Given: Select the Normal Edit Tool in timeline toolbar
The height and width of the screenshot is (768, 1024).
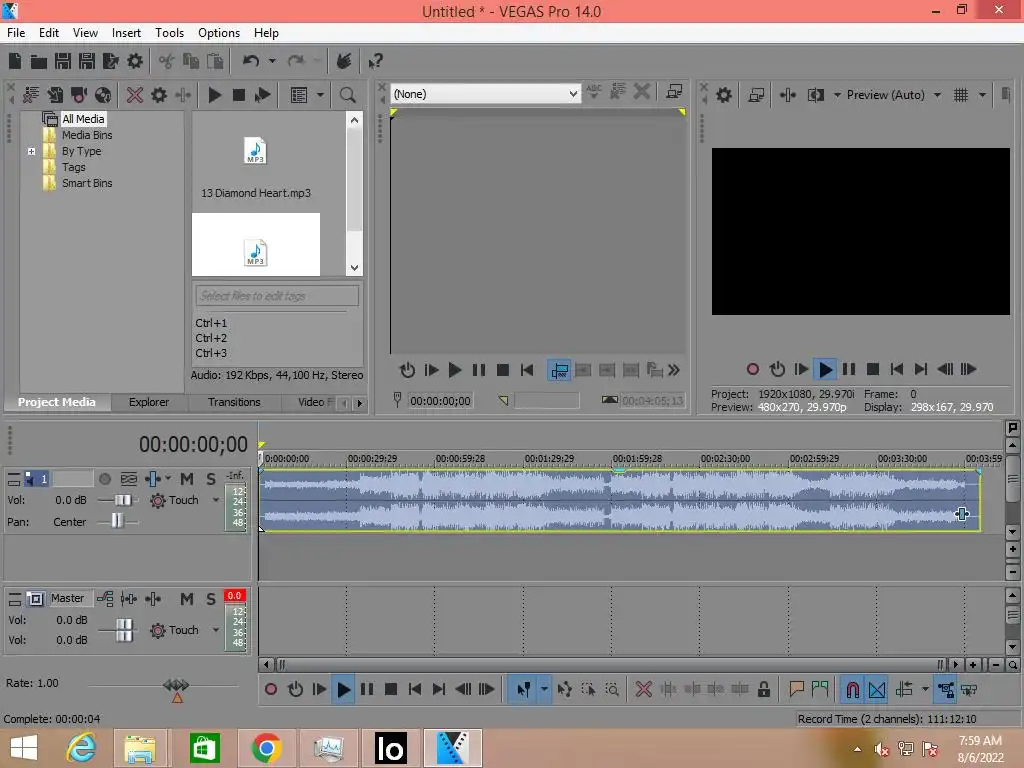Looking at the screenshot, I should coord(524,690).
